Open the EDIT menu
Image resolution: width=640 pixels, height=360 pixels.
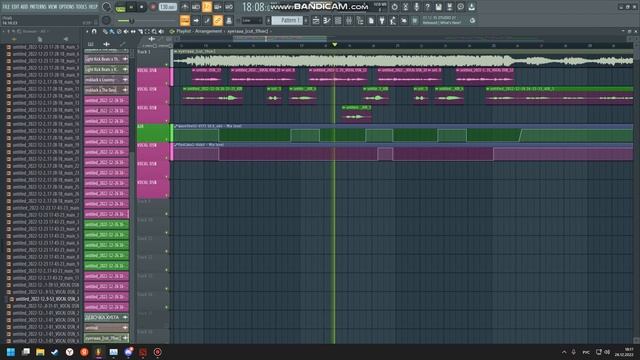click(16, 7)
